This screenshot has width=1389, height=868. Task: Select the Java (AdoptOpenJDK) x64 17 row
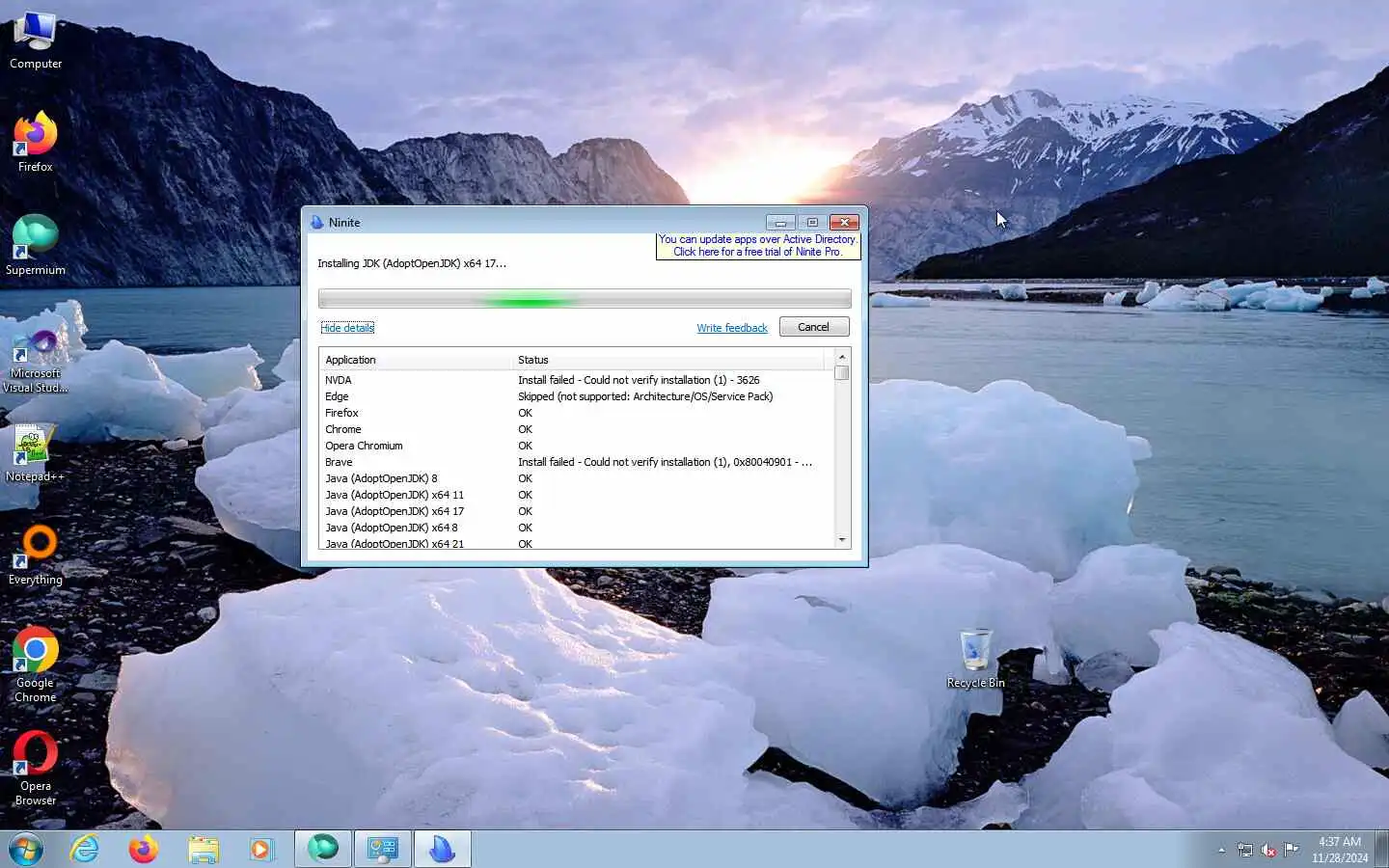(x=577, y=511)
